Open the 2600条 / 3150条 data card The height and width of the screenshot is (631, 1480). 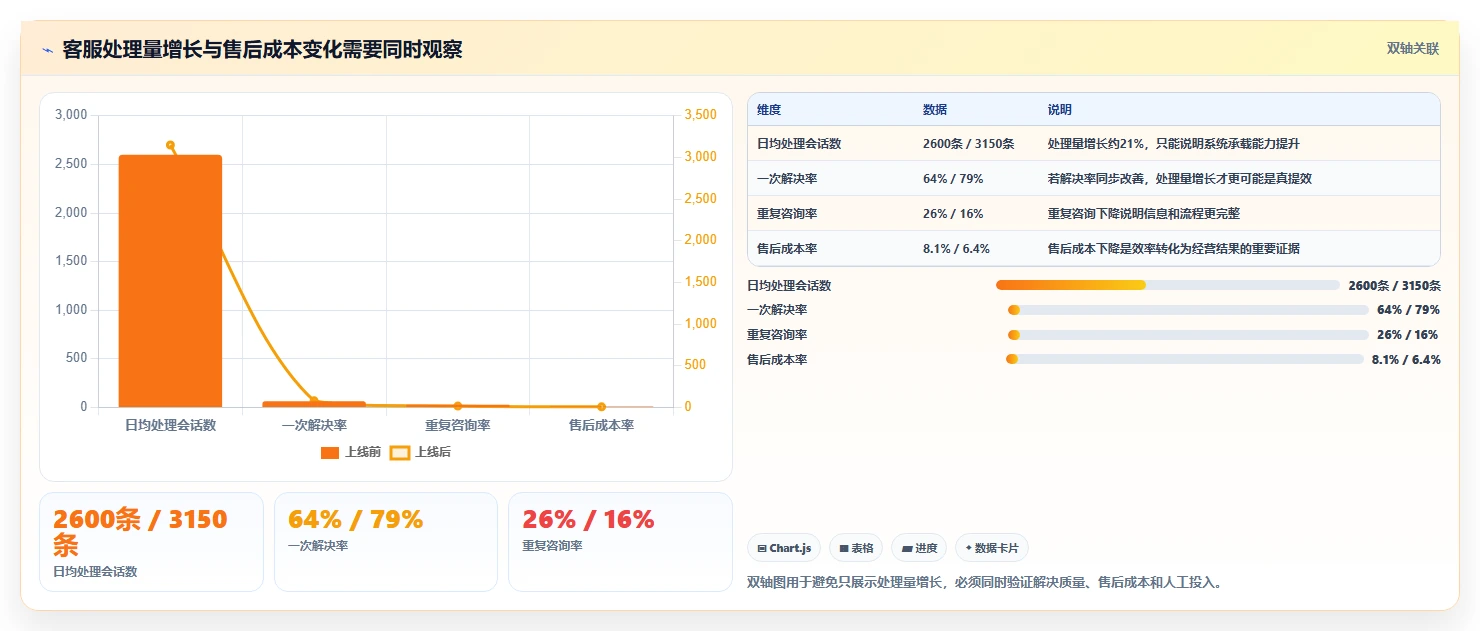(151, 542)
